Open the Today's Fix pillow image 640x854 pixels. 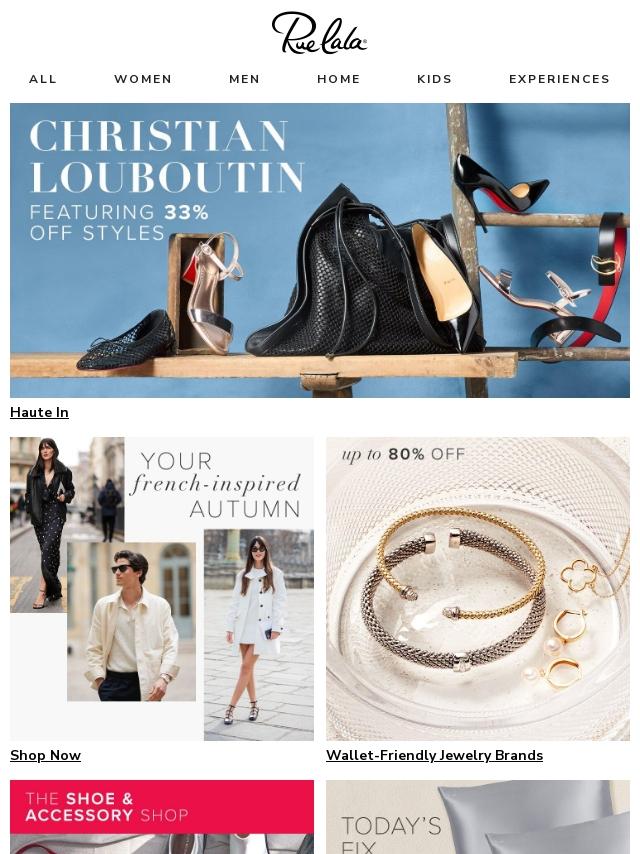click(x=478, y=817)
